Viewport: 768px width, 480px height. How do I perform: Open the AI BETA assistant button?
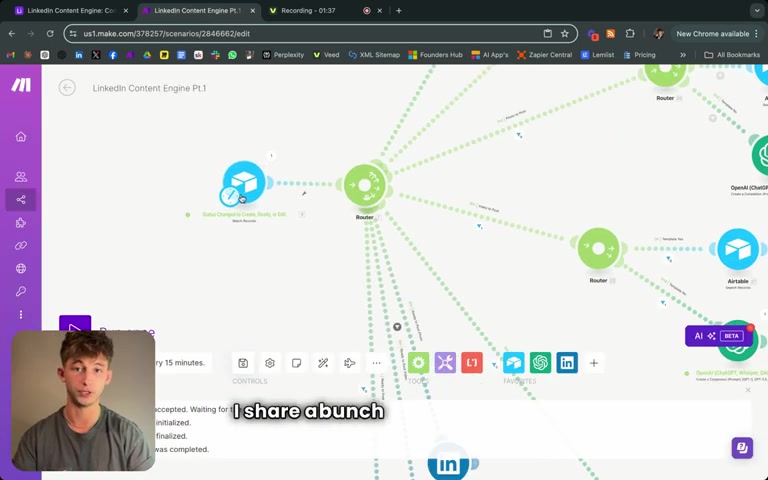[719, 336]
